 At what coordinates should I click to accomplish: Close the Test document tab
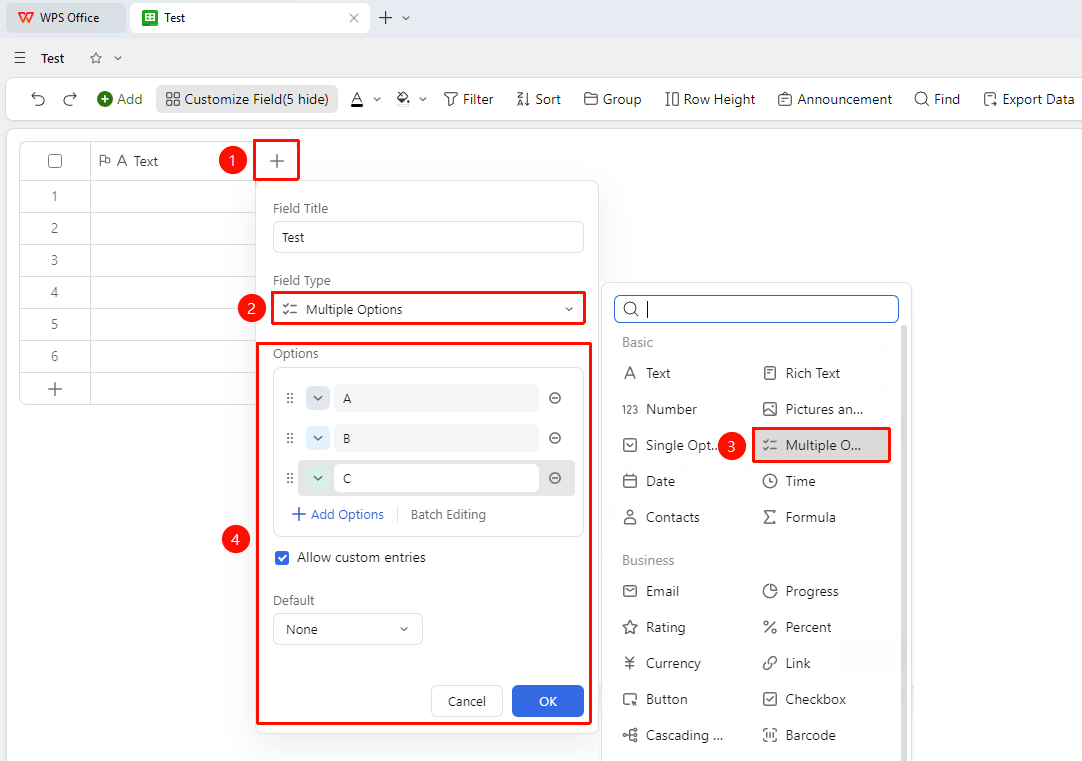354,18
